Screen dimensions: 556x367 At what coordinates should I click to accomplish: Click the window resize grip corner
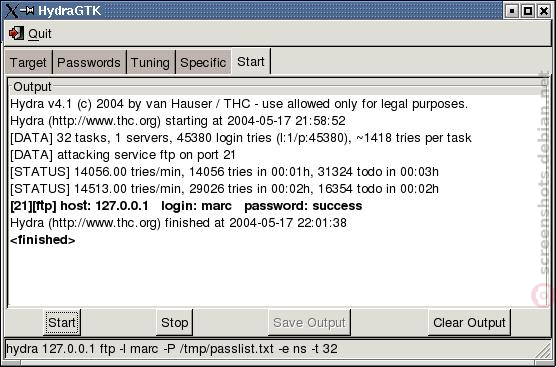pos(542,351)
